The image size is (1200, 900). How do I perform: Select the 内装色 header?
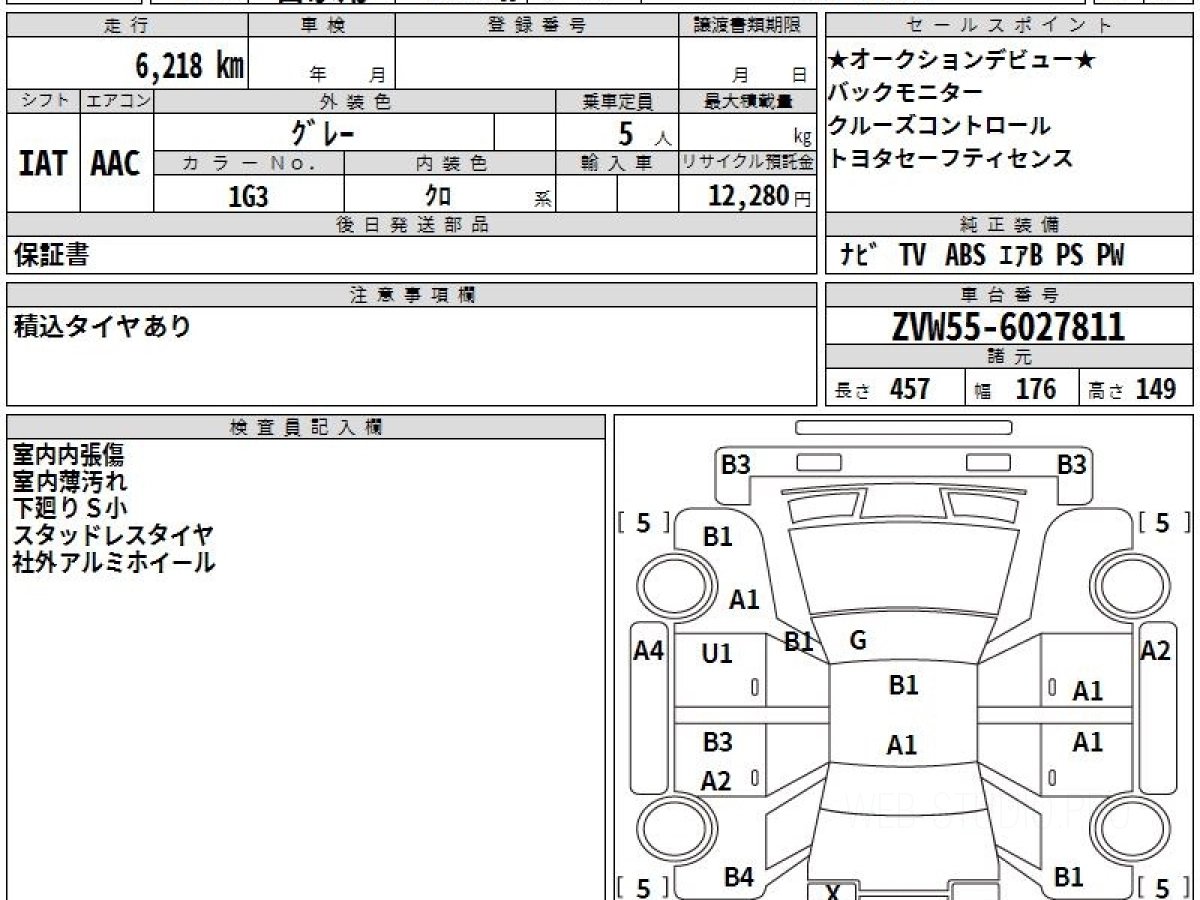click(x=450, y=163)
